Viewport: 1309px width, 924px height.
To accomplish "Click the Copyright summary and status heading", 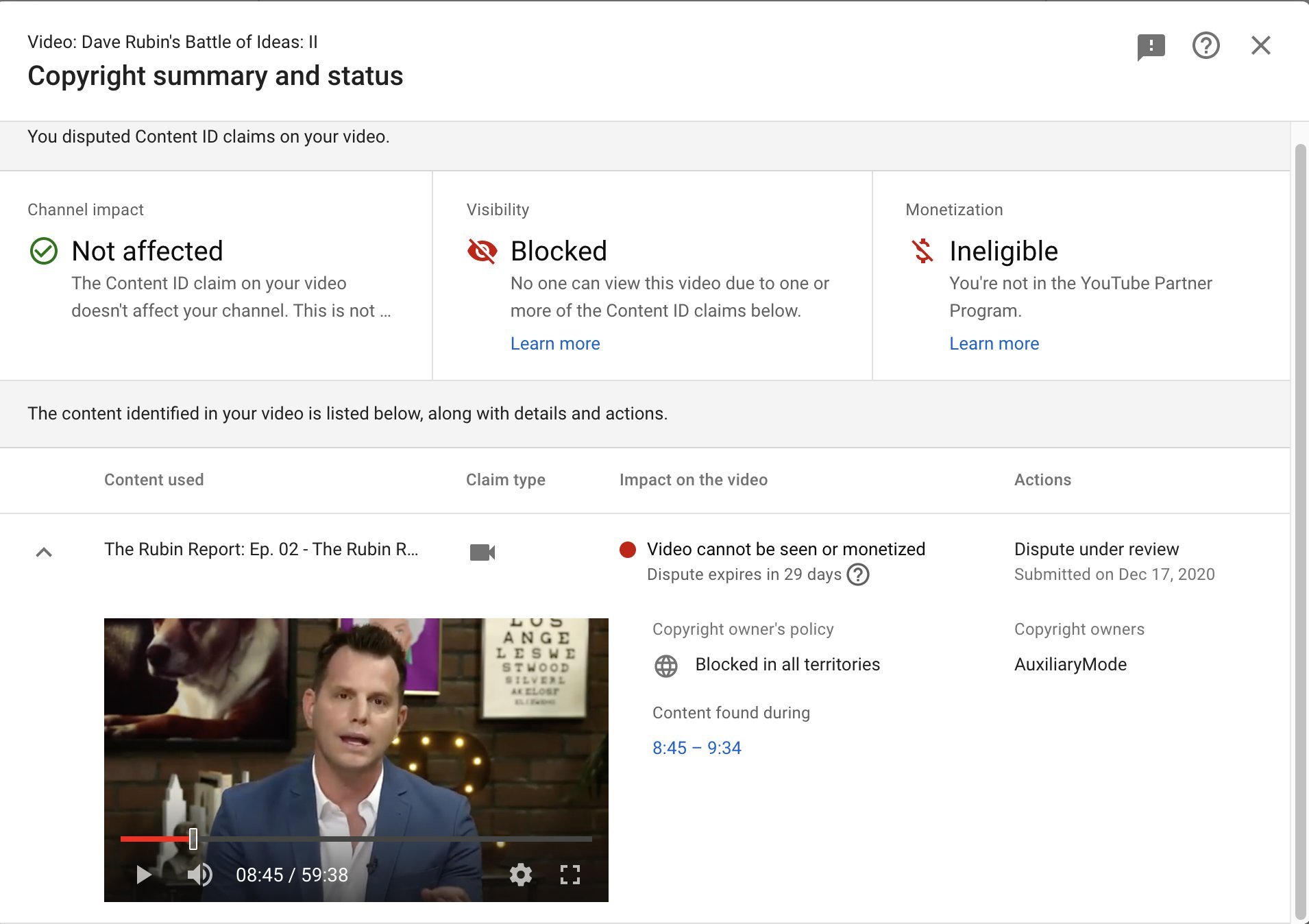I will tap(215, 75).
